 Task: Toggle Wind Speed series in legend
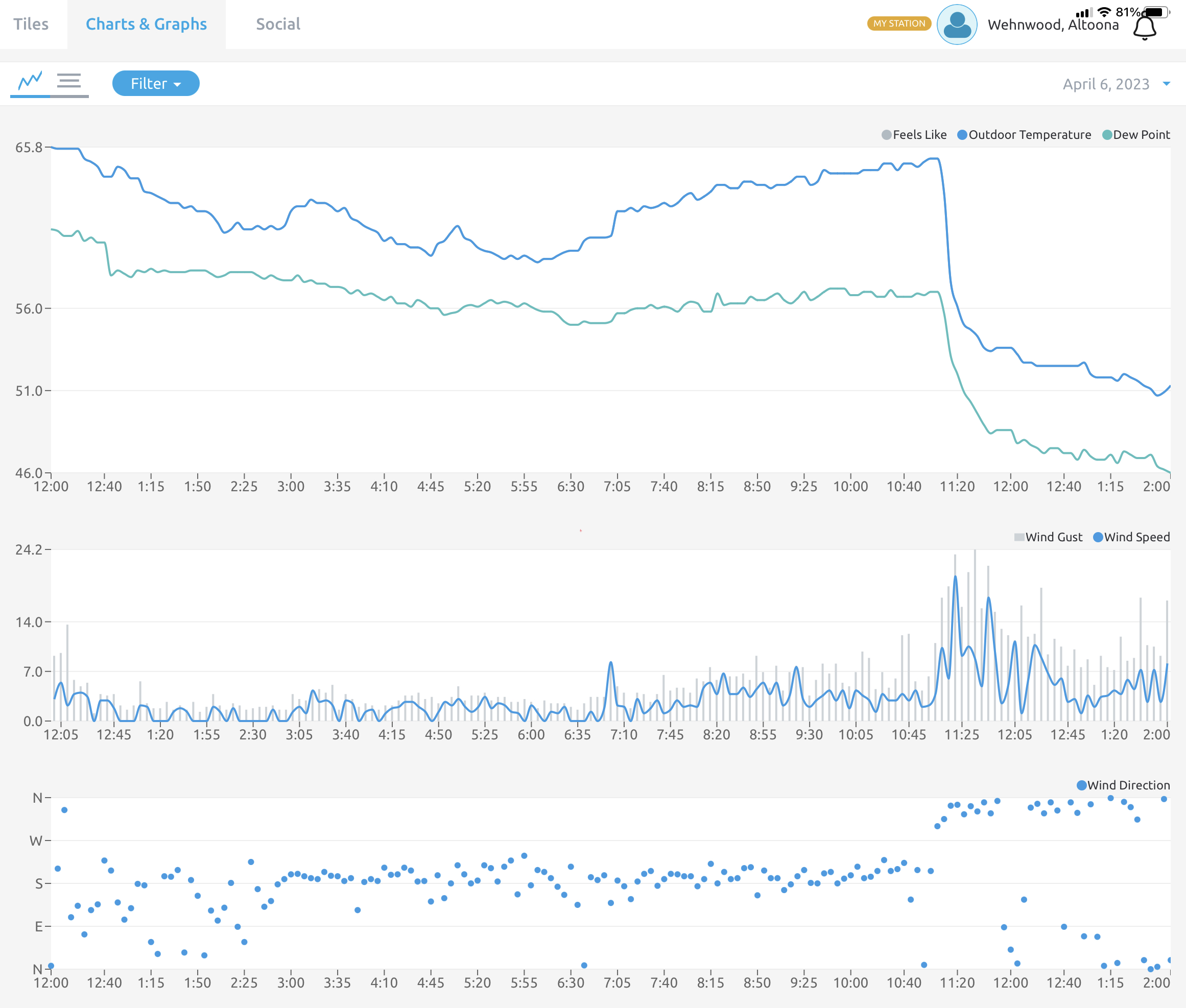1131,537
